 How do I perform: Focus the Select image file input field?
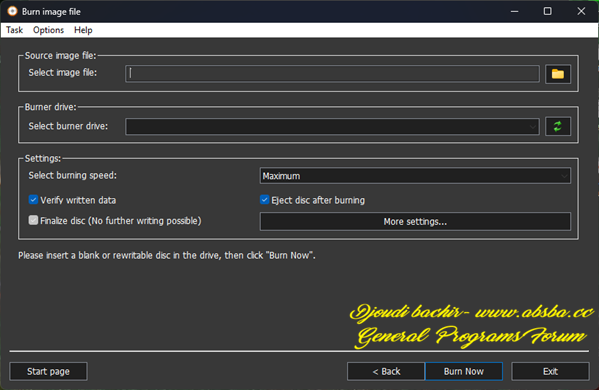[x=332, y=73]
